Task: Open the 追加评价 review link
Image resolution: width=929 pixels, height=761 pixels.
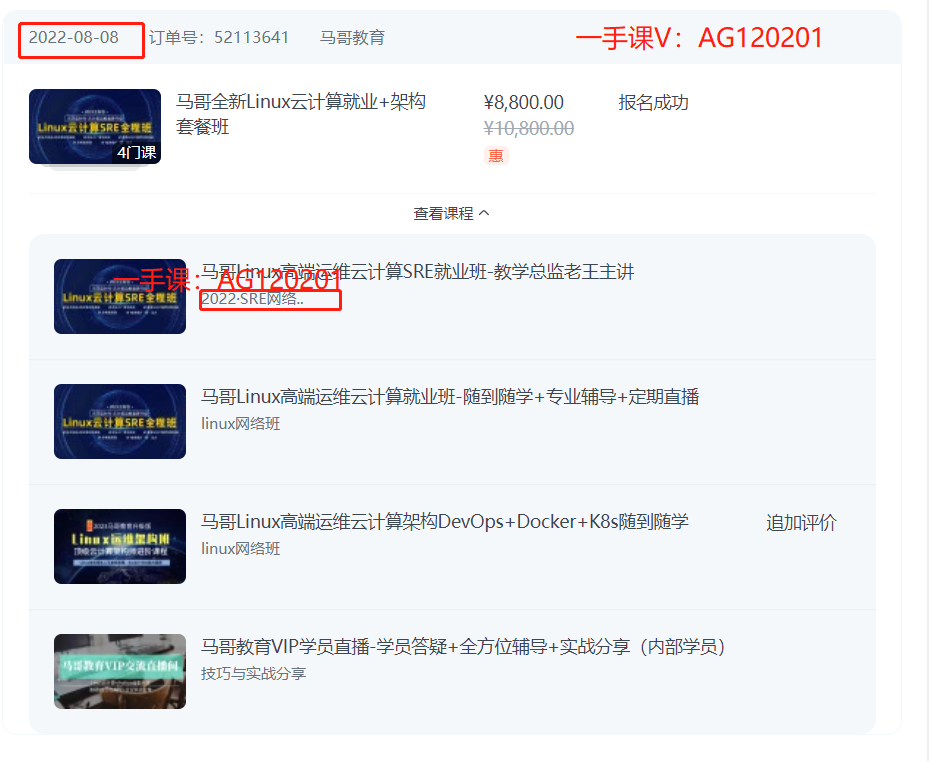Action: (x=801, y=523)
